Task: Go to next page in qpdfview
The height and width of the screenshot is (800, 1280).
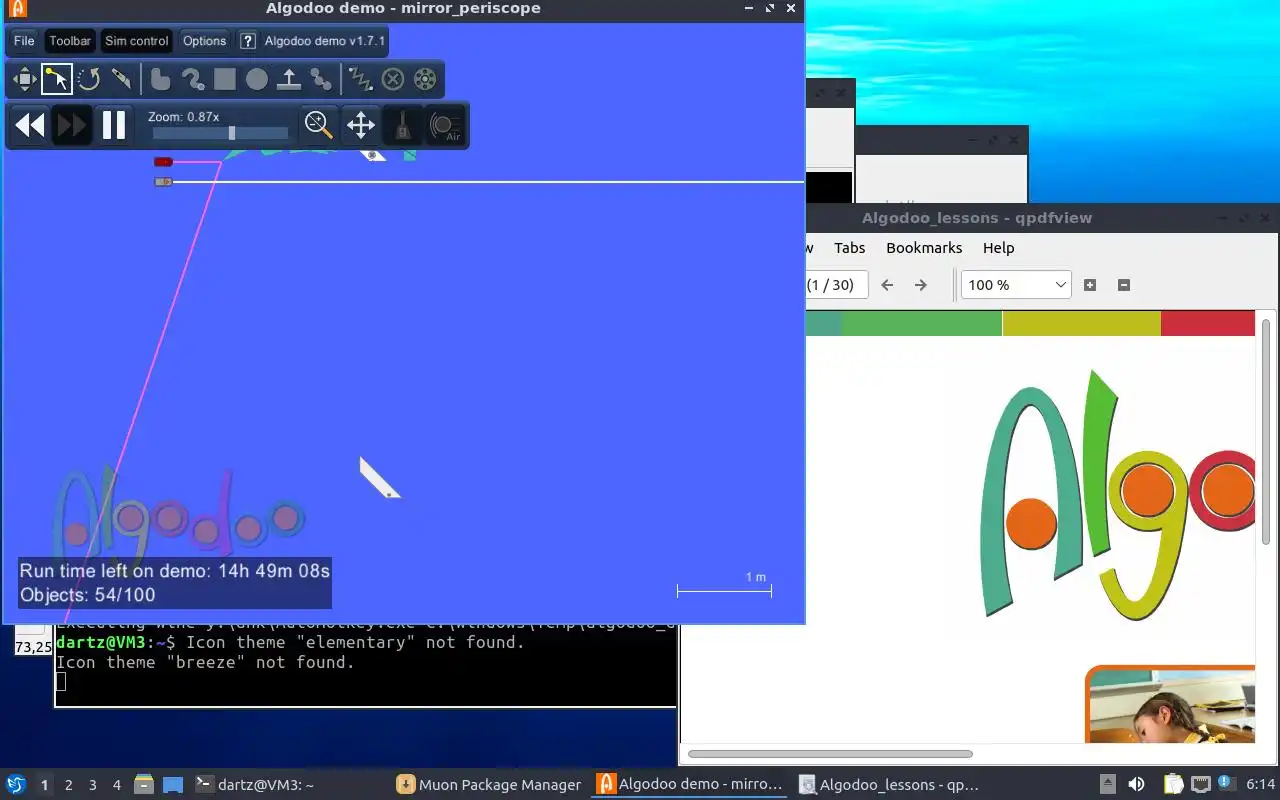Action: coord(921,285)
